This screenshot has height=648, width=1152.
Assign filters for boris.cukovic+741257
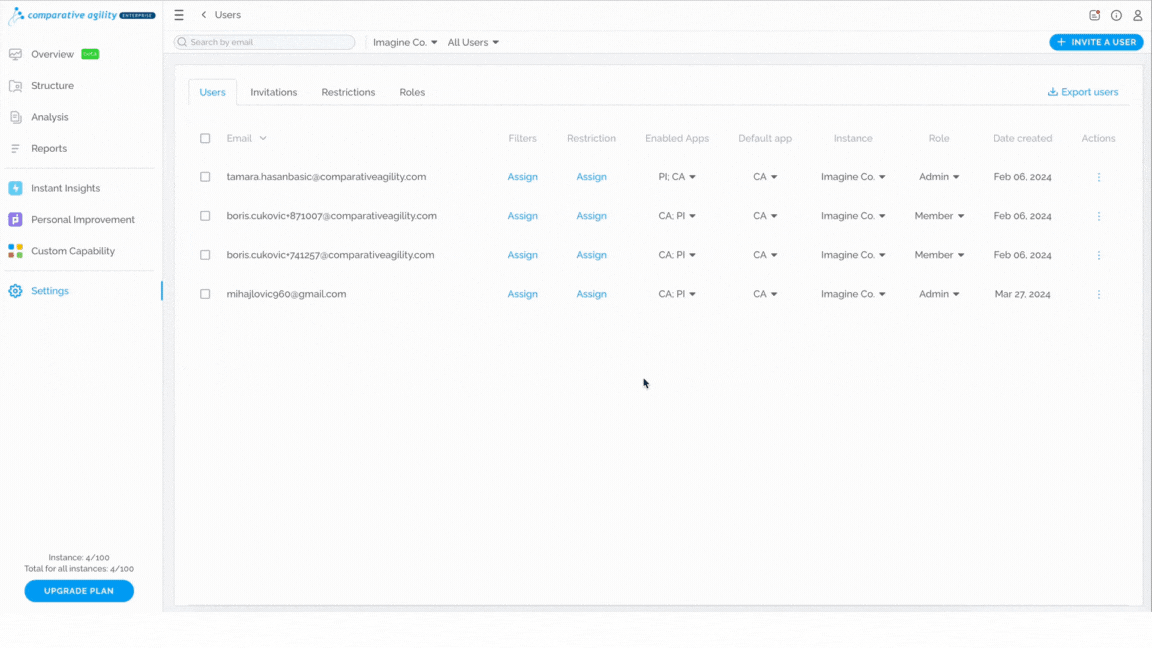pyautogui.click(x=522, y=255)
